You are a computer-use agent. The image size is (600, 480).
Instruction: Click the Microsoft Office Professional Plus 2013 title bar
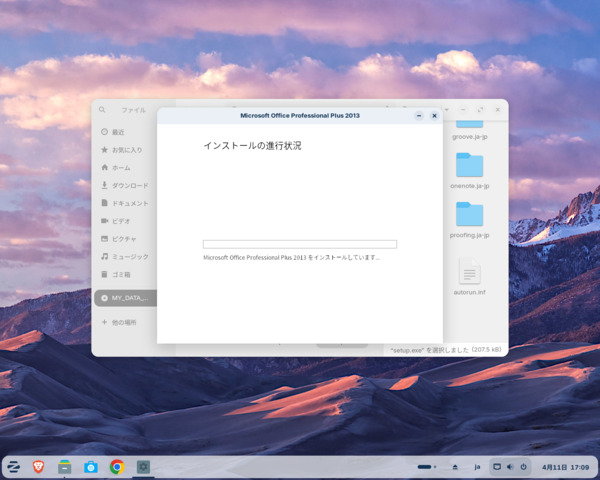[300, 116]
